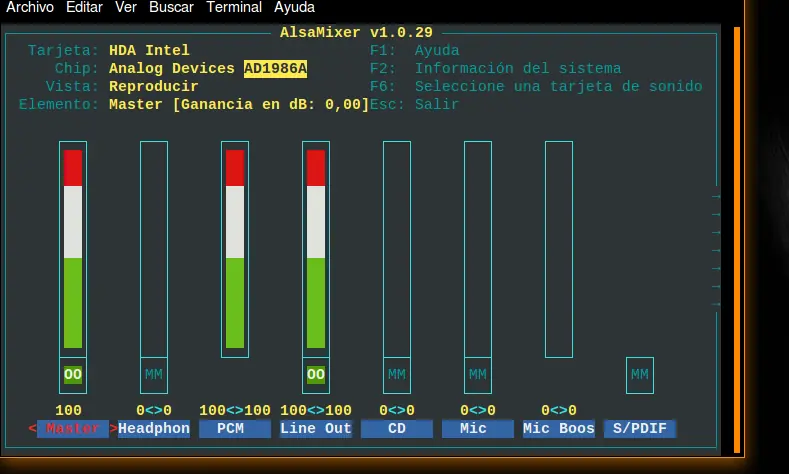Click the PCM volume bar
The width and height of the screenshot is (789, 474).
click(x=235, y=249)
